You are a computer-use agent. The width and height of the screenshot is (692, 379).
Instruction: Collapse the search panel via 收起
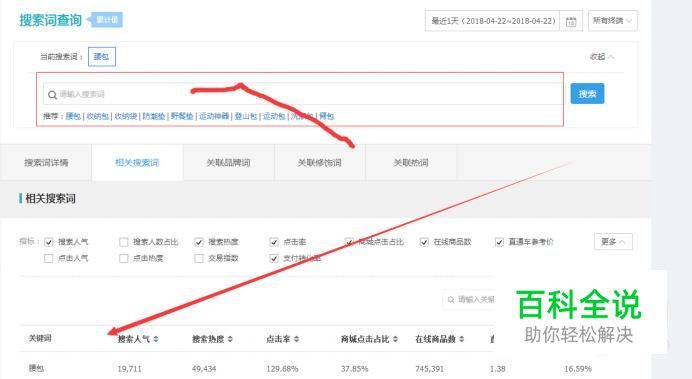pos(602,57)
